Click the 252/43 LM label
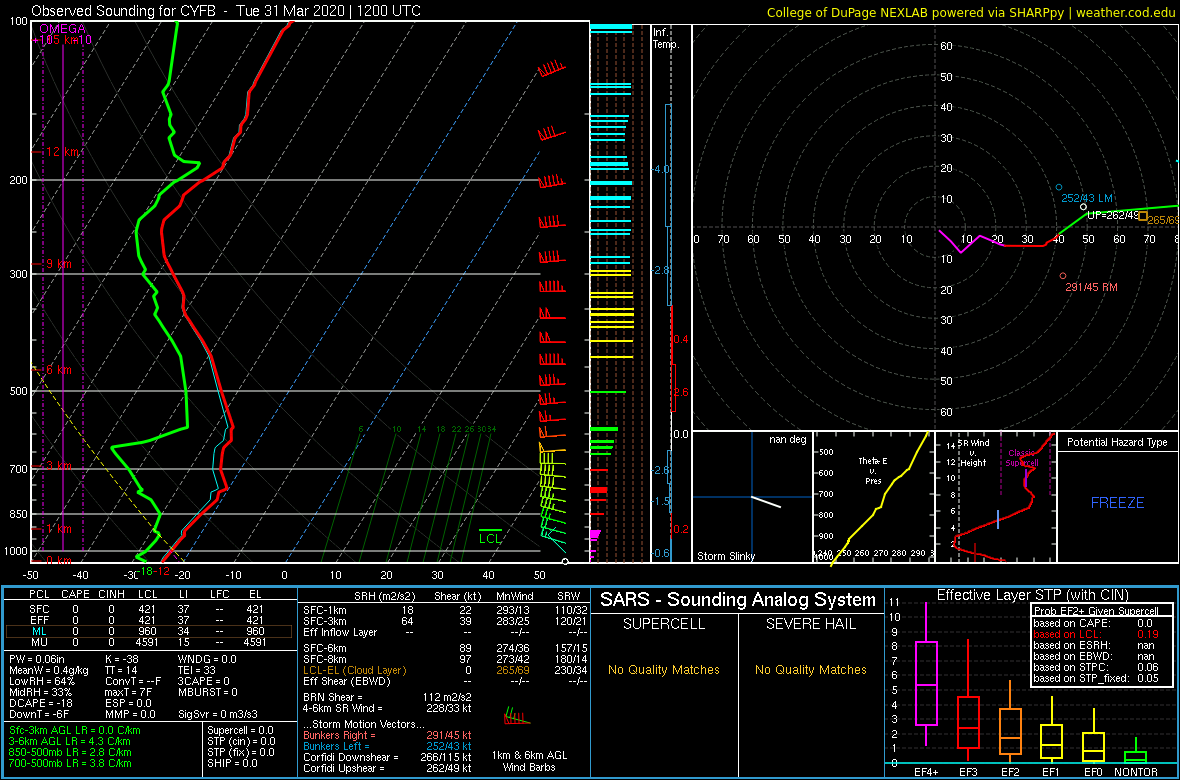 click(x=1087, y=198)
